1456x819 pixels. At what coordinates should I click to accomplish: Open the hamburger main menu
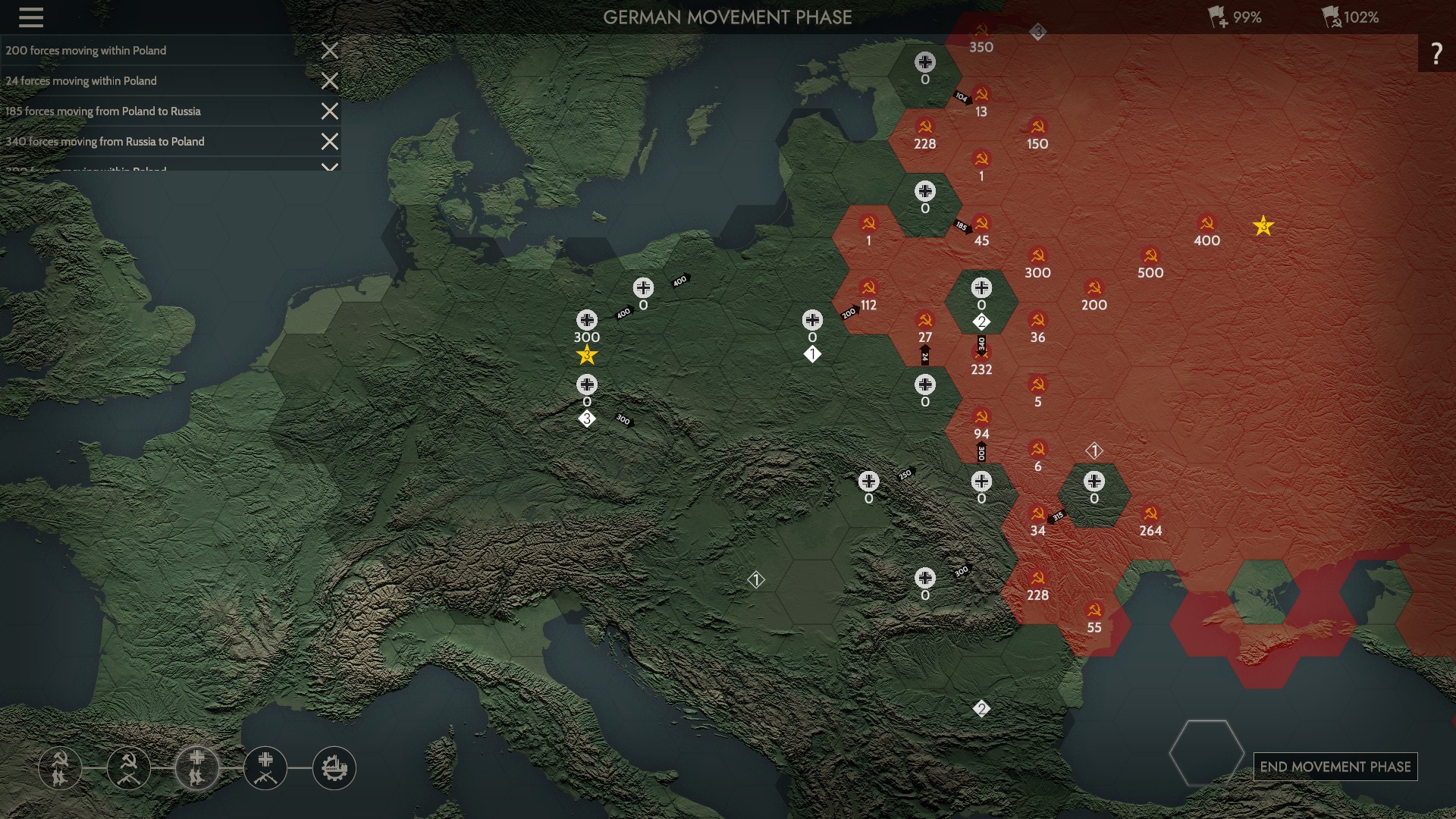coord(30,17)
